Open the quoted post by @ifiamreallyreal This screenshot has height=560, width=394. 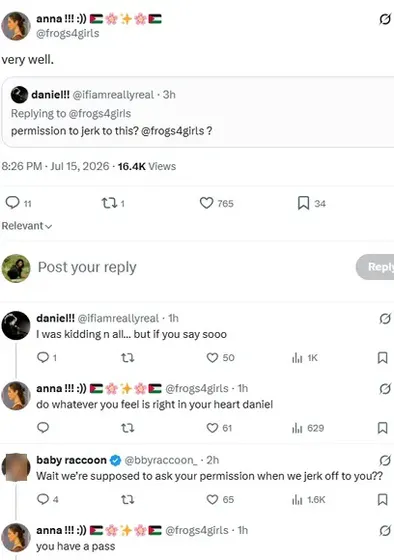pos(198,112)
